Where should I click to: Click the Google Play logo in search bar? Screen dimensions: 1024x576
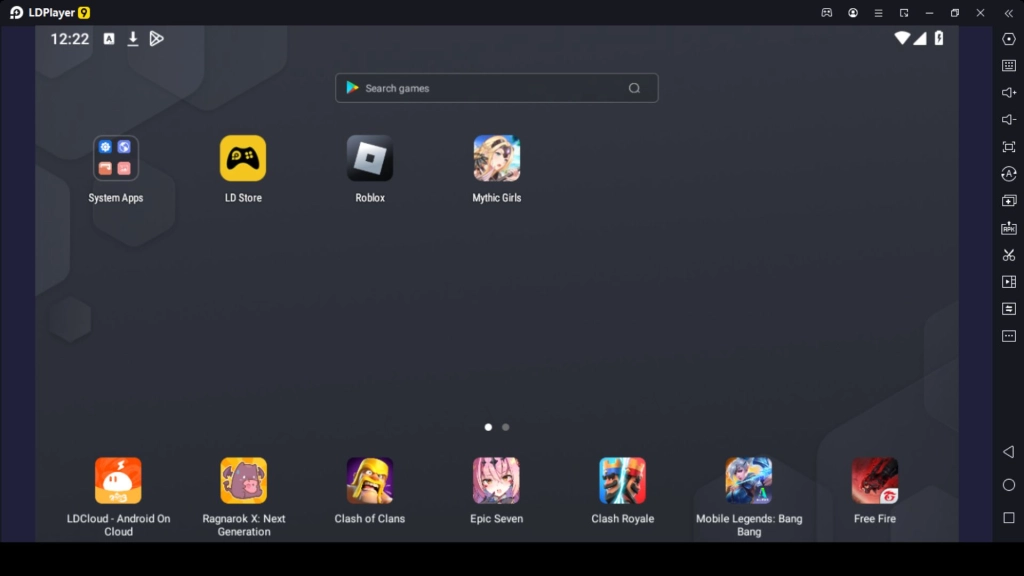click(352, 88)
